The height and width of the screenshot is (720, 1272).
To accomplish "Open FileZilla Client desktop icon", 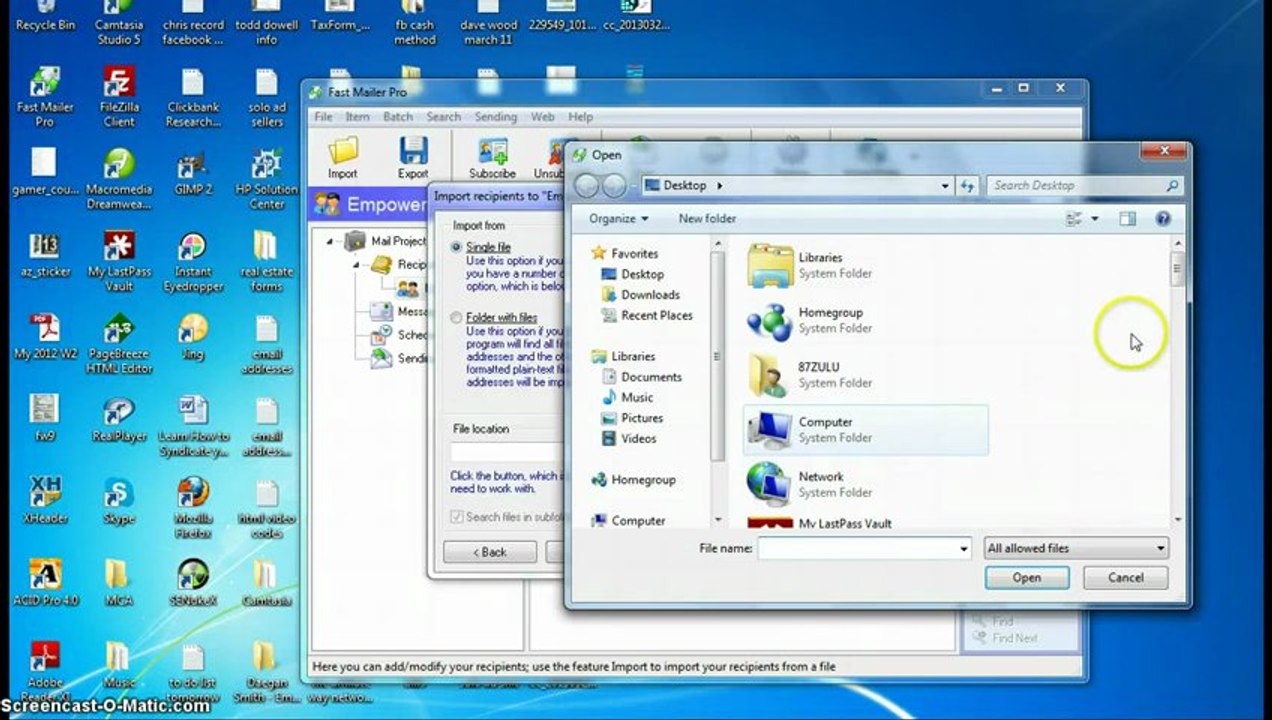I will [x=118, y=98].
